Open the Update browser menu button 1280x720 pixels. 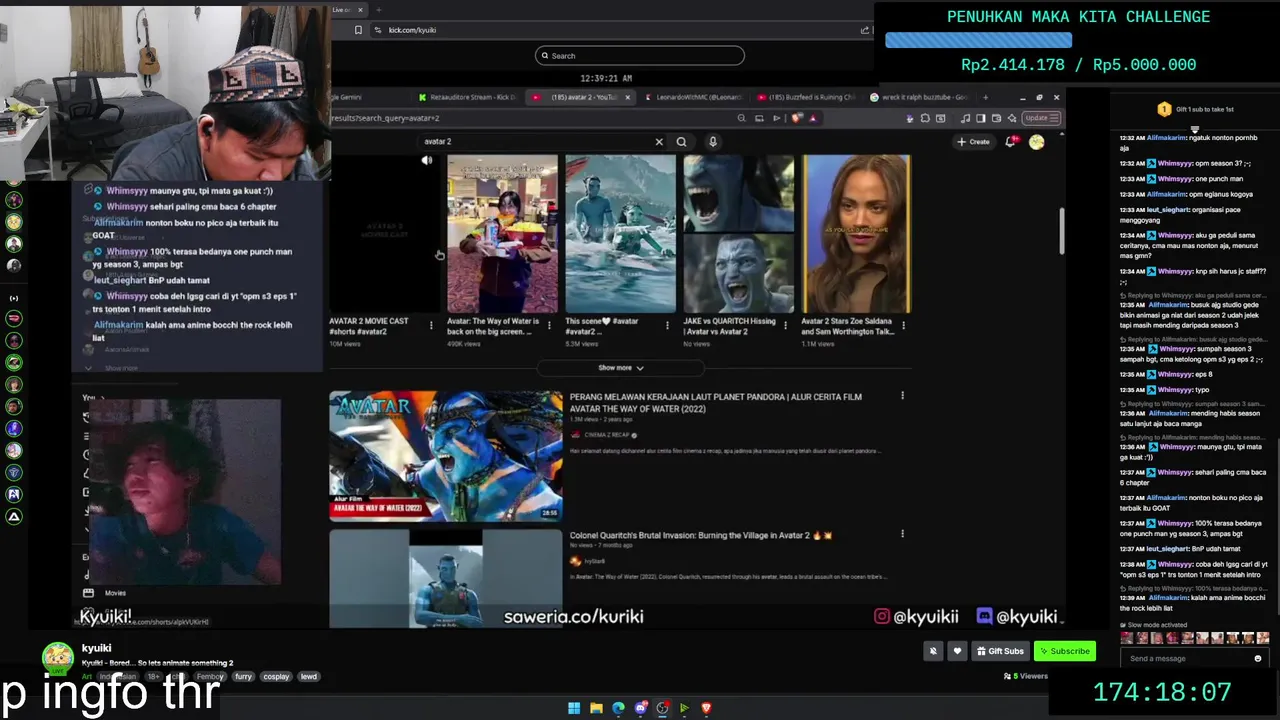(x=1040, y=118)
